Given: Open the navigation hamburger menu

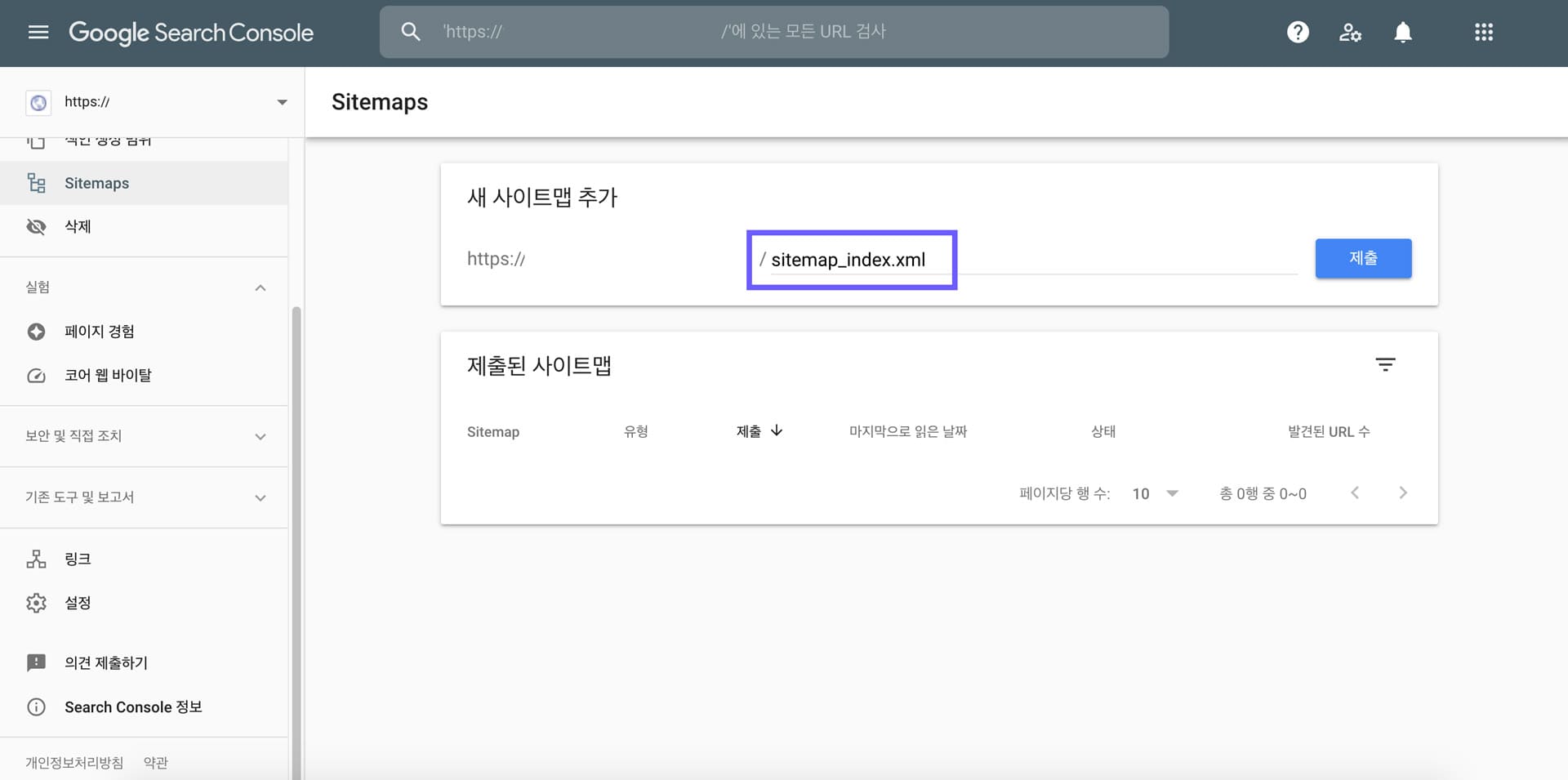Looking at the screenshot, I should click(38, 32).
